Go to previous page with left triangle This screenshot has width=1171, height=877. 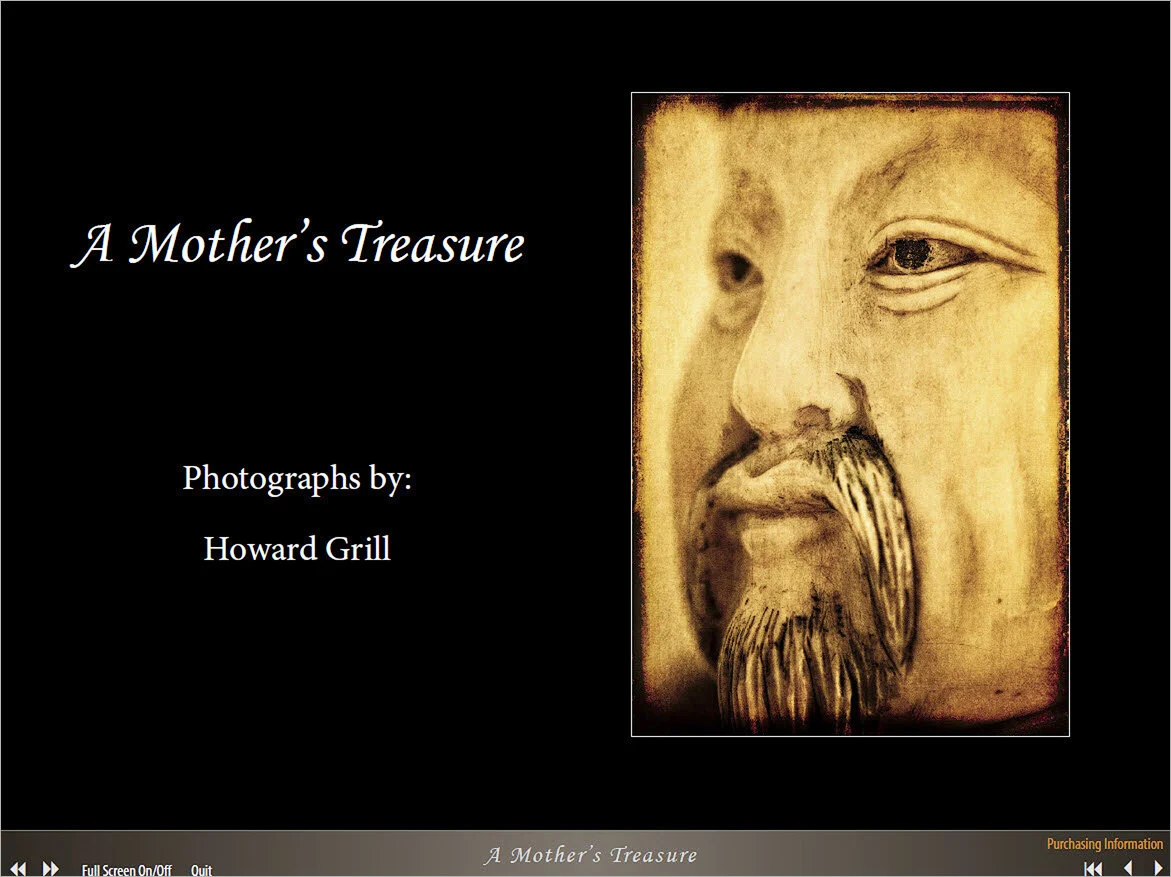(1128, 869)
